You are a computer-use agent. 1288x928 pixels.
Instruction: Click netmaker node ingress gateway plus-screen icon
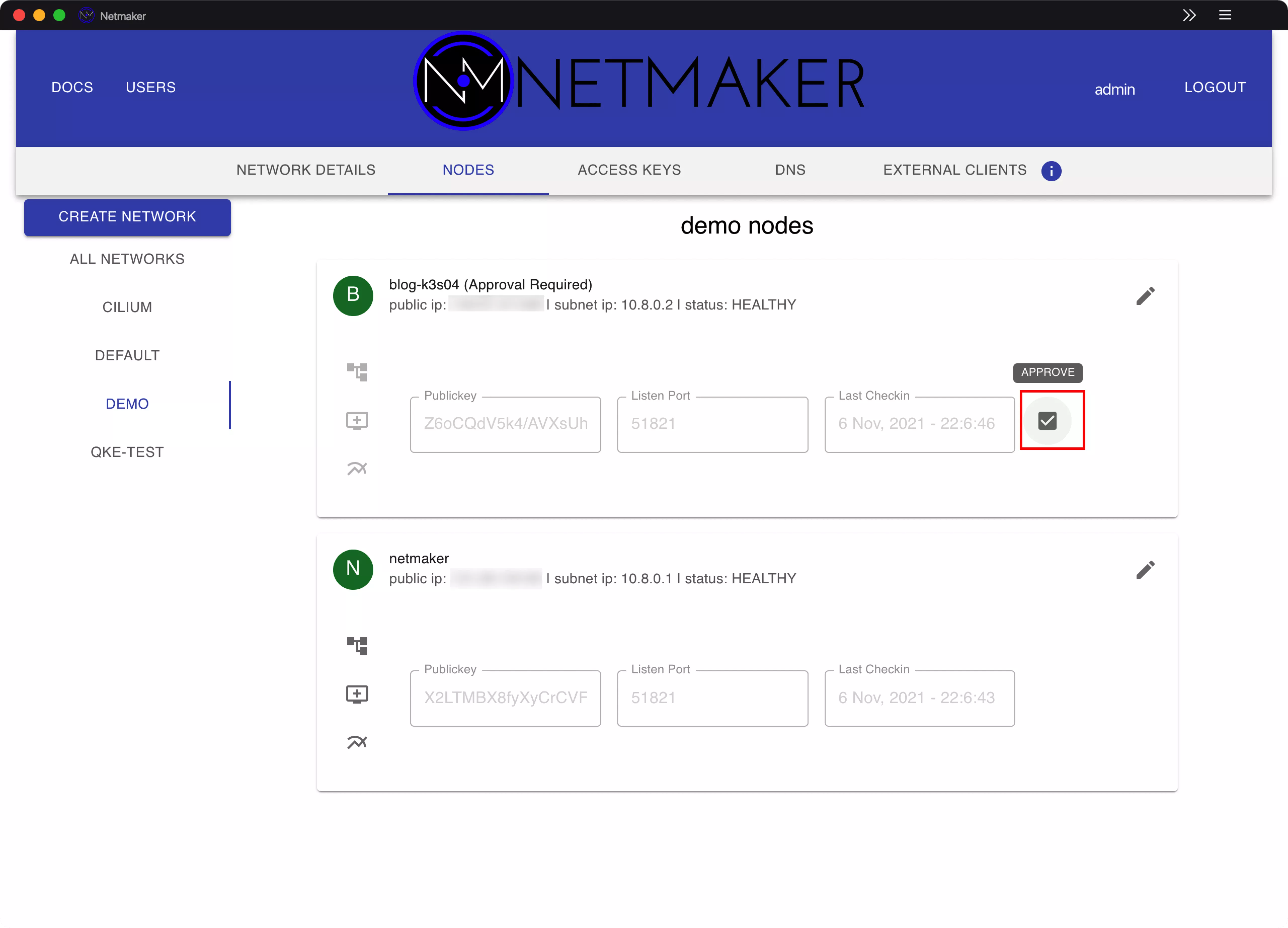[357, 694]
